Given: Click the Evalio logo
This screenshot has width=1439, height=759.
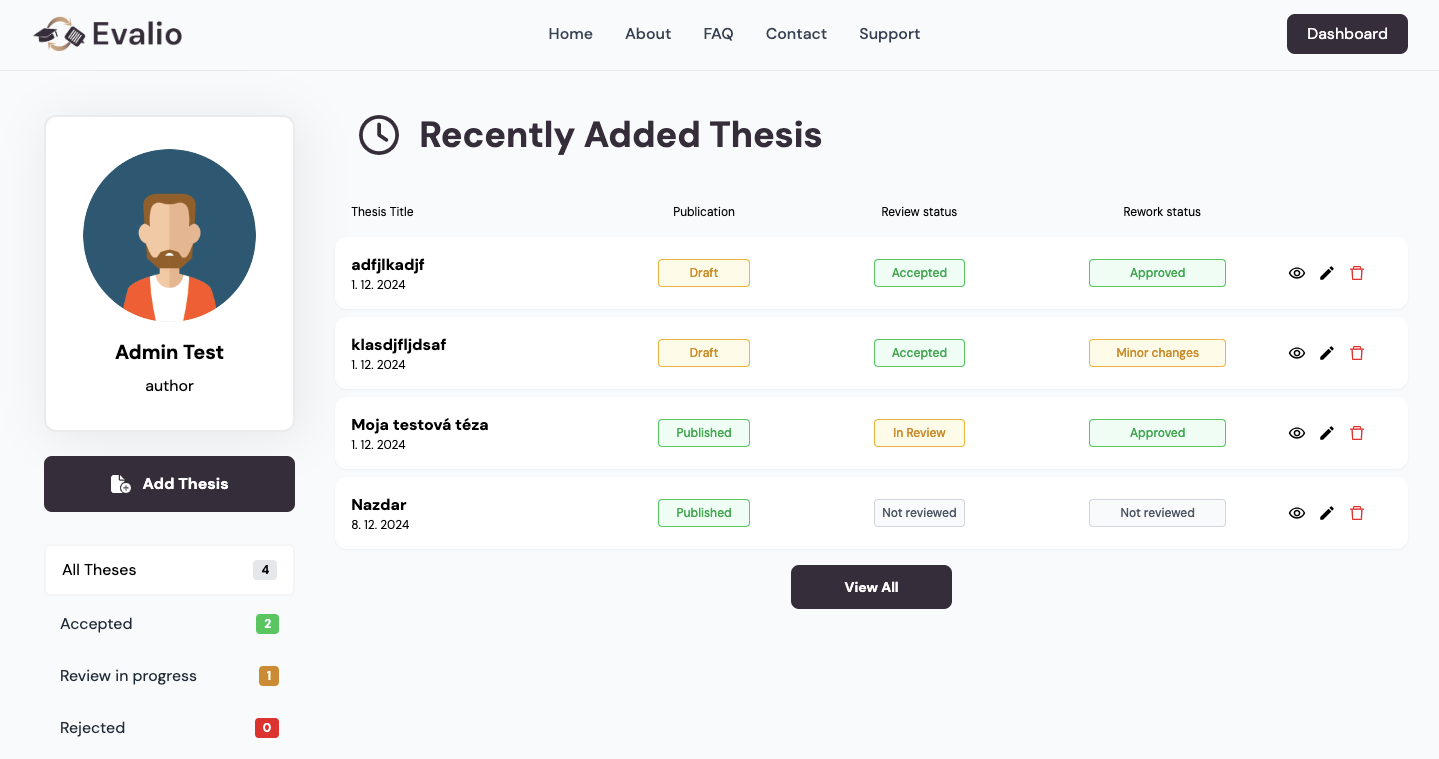Looking at the screenshot, I should coord(108,35).
